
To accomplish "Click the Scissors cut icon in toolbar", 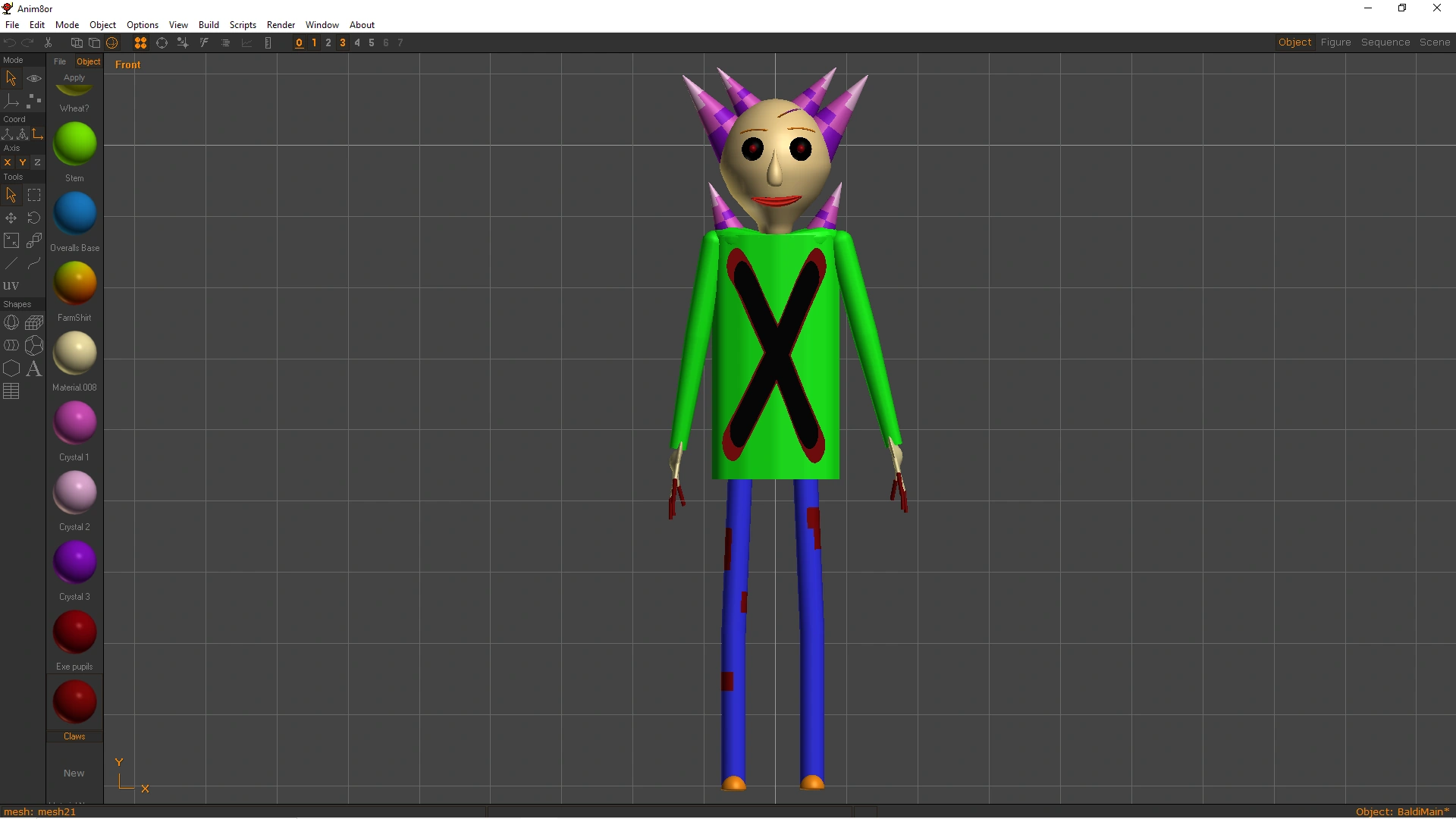I will point(48,42).
